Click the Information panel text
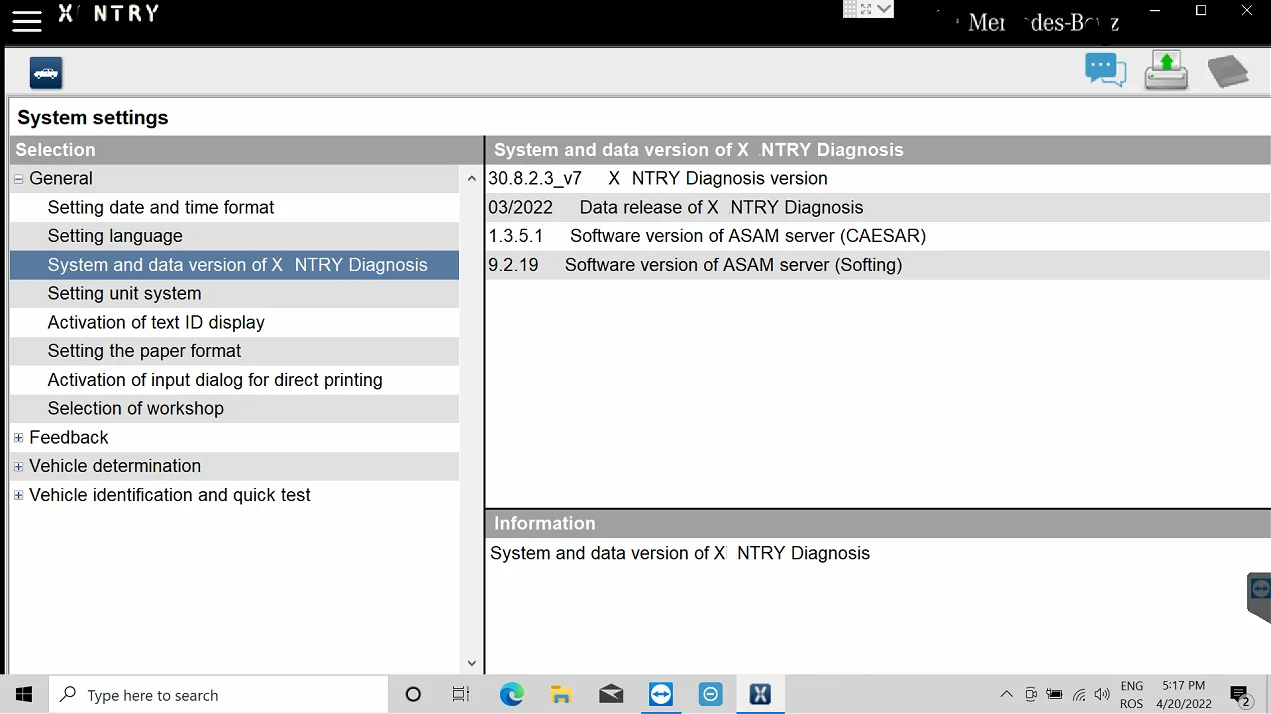 tap(680, 553)
